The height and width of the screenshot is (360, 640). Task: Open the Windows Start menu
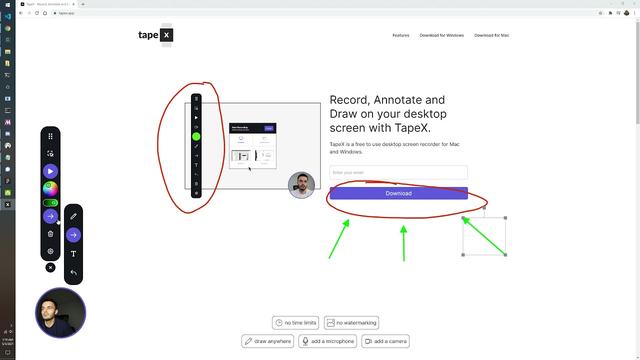point(7,4)
